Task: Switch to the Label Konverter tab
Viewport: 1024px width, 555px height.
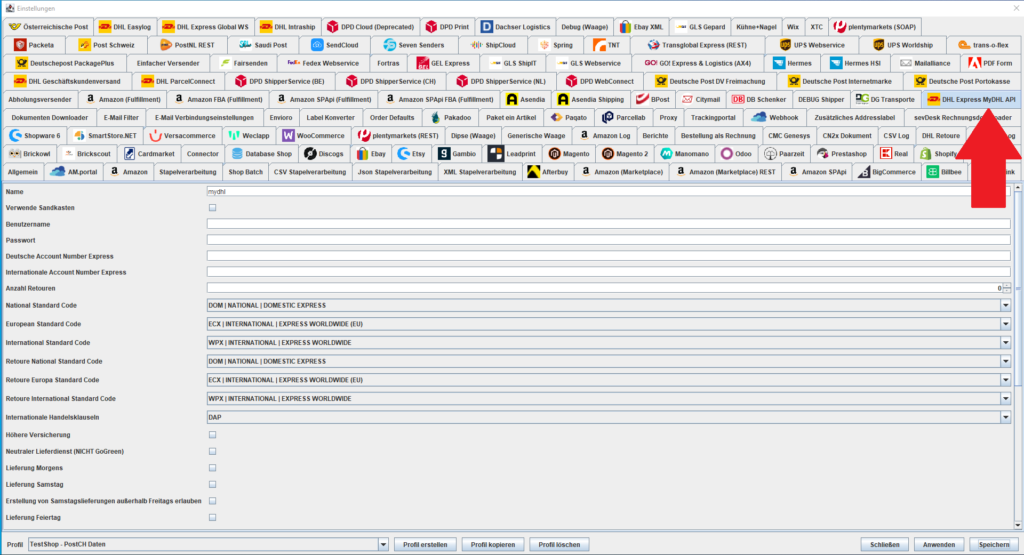Action: [x=330, y=118]
